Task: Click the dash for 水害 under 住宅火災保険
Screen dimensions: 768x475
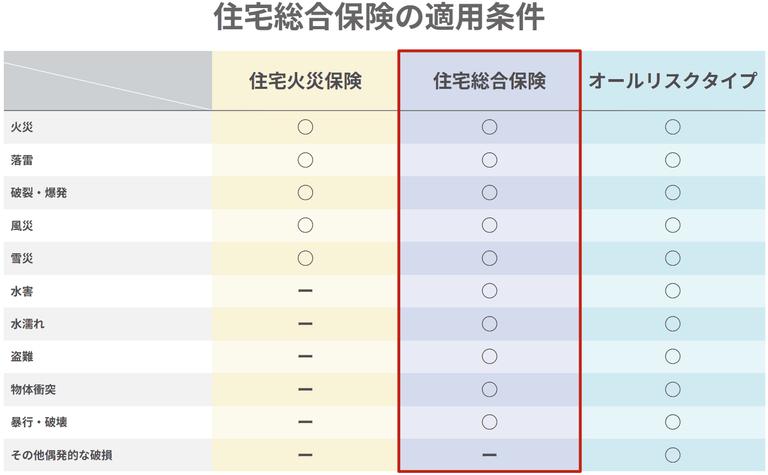Action: point(305,291)
